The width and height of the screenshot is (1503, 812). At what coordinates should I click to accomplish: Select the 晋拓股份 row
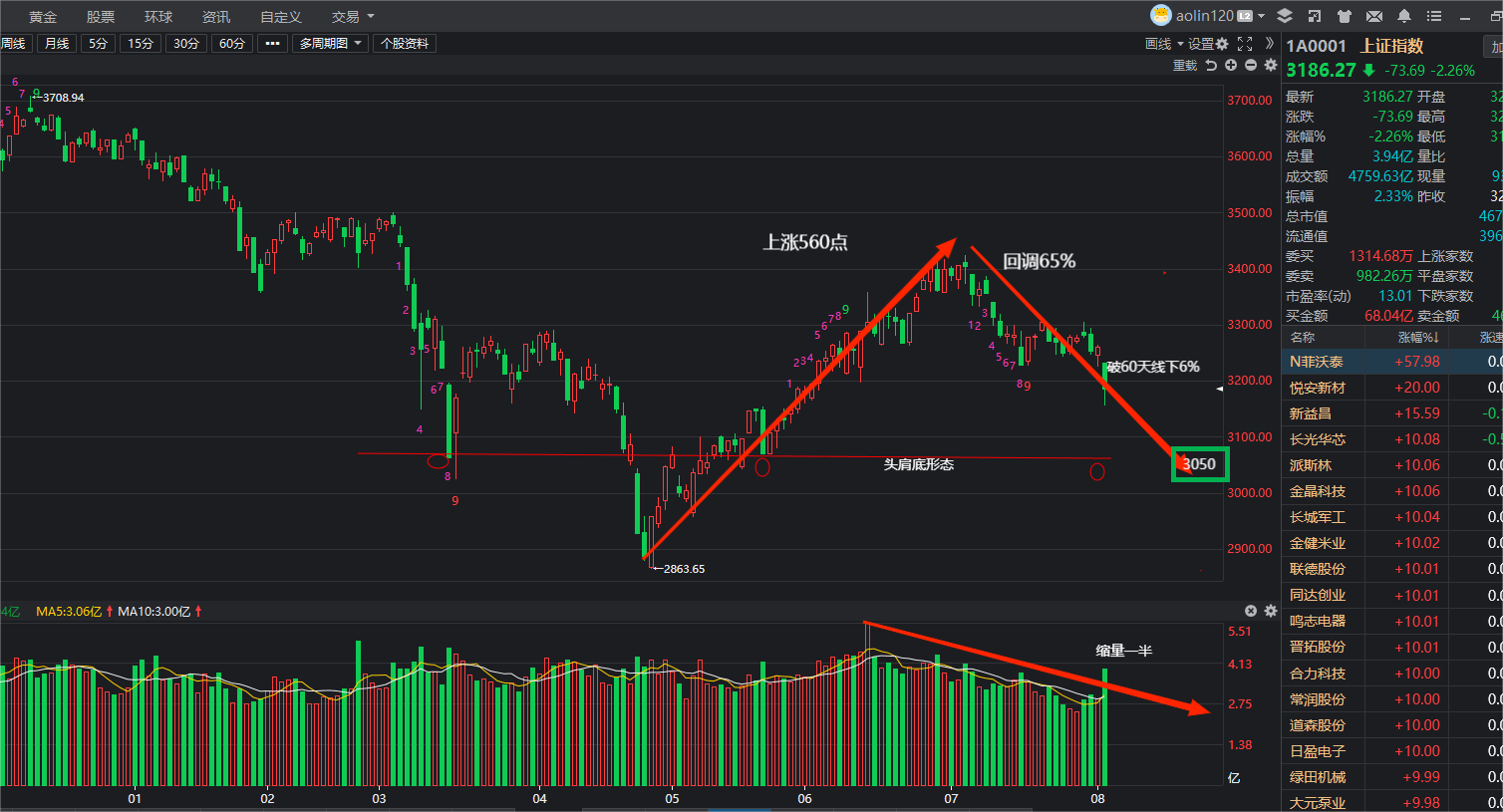pyautogui.click(x=1392, y=647)
